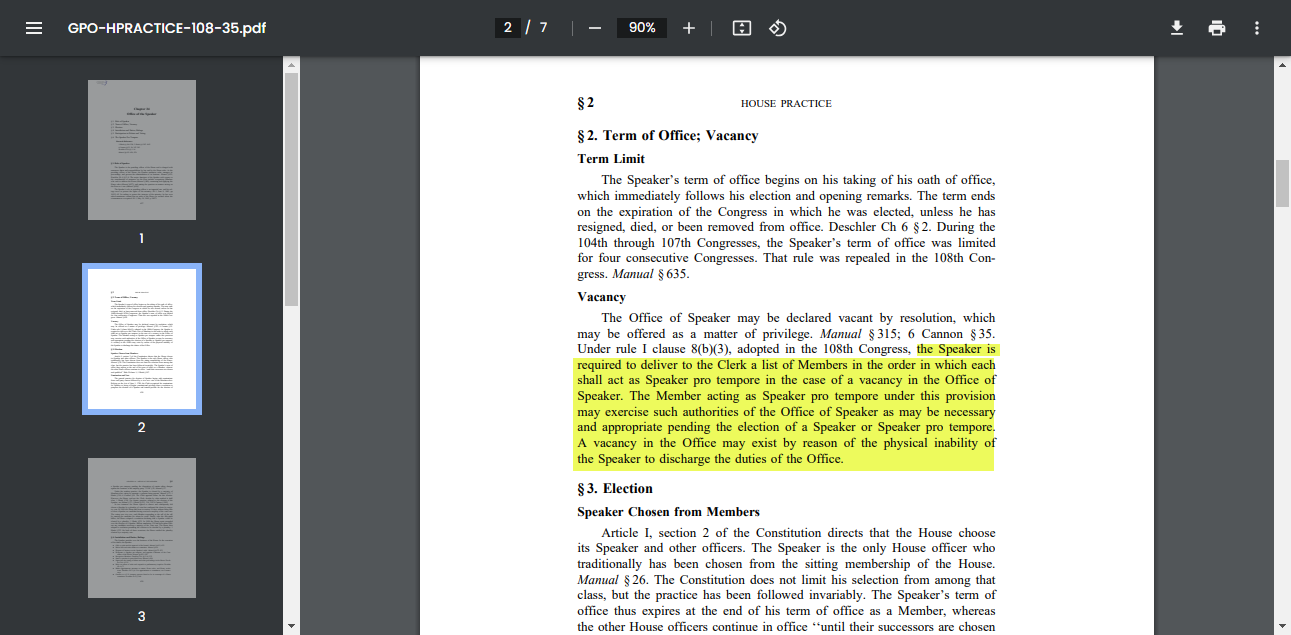This screenshot has width=1291, height=635.
Task: Print the document
Action: 1217,28
